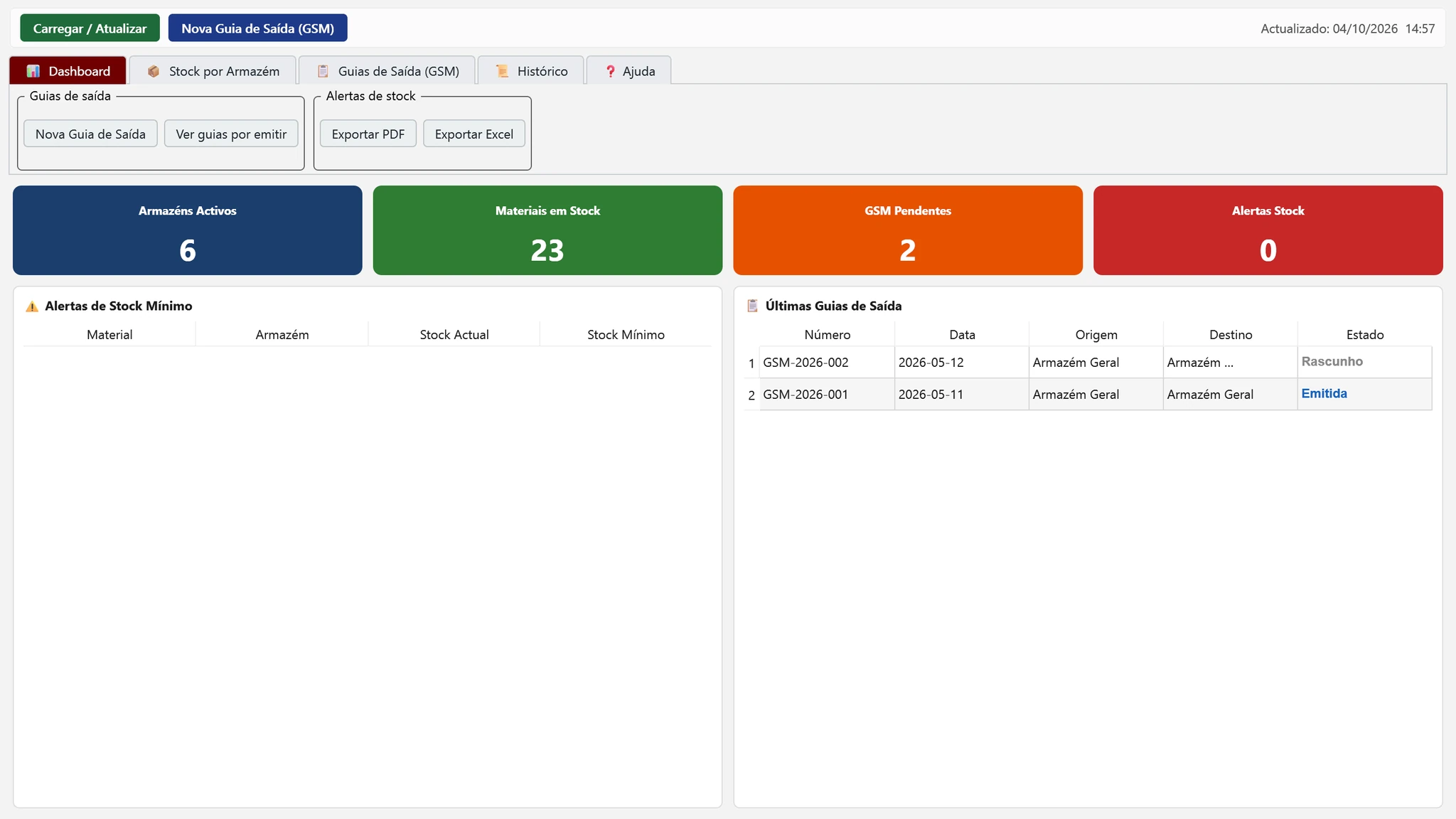Click the clipboard icon beside Últimas Guias de Saída
The height and width of the screenshot is (819, 1456).
click(x=752, y=306)
